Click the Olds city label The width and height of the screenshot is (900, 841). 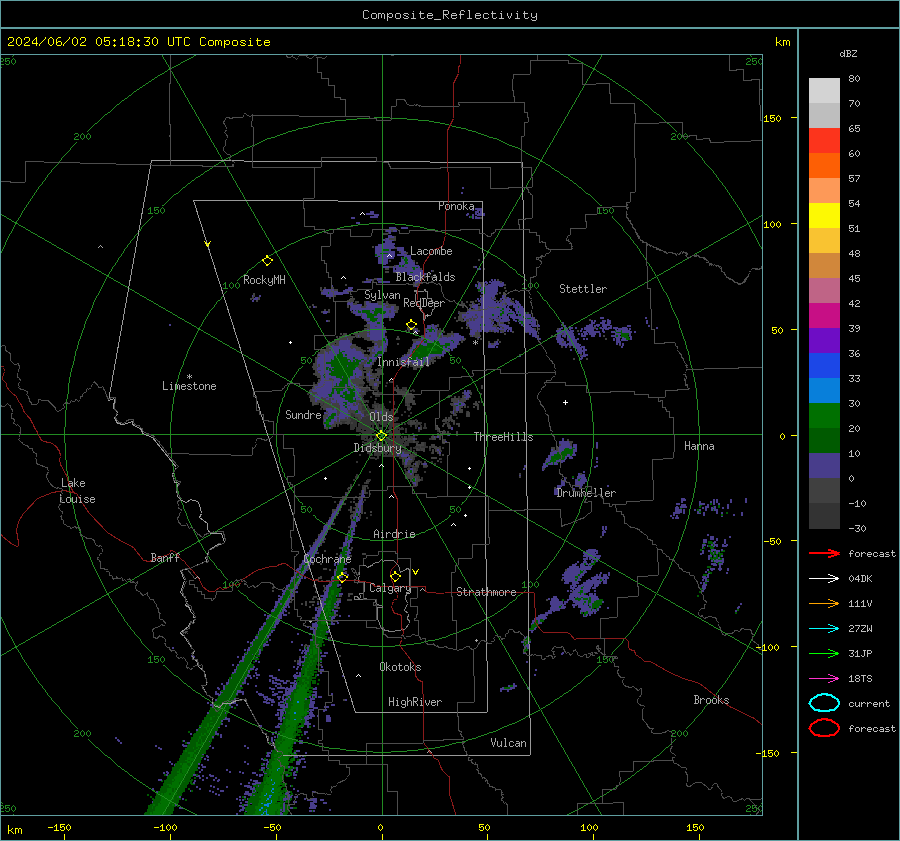click(x=381, y=417)
